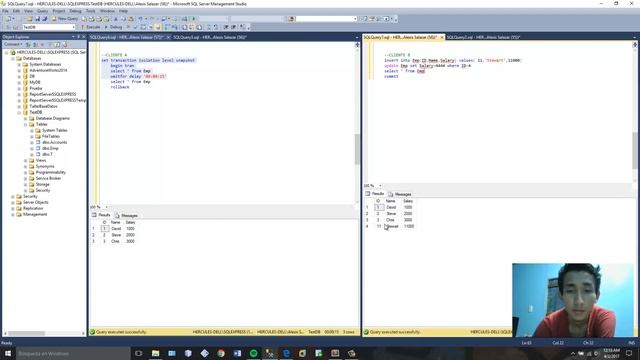Select the dbo.Emp table

(50, 148)
